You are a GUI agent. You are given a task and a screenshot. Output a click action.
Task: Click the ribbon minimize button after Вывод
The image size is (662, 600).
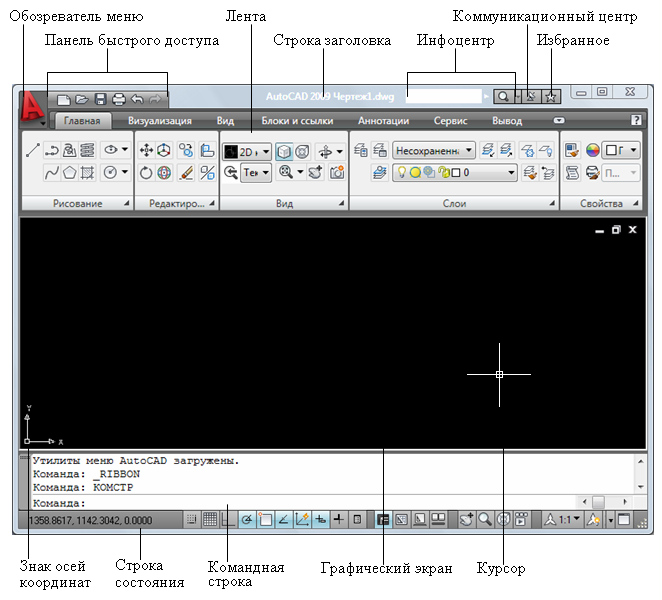(559, 120)
